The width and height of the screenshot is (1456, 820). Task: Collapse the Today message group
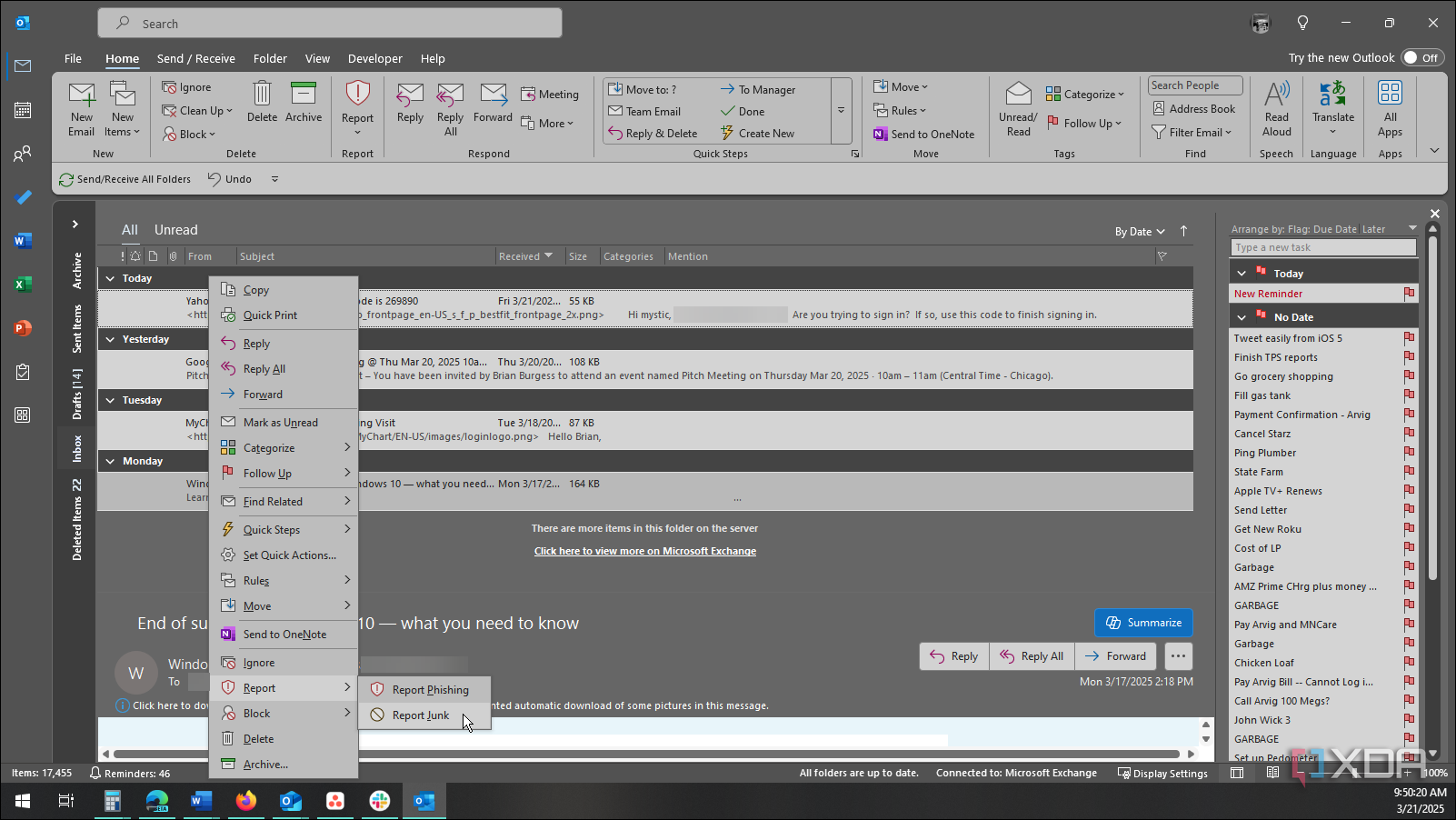(111, 278)
